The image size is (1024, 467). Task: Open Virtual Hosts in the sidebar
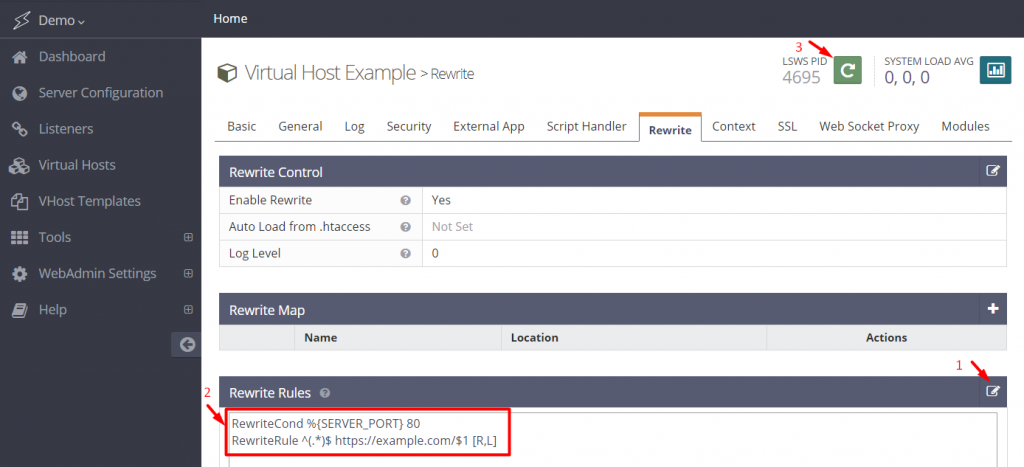tap(77, 165)
